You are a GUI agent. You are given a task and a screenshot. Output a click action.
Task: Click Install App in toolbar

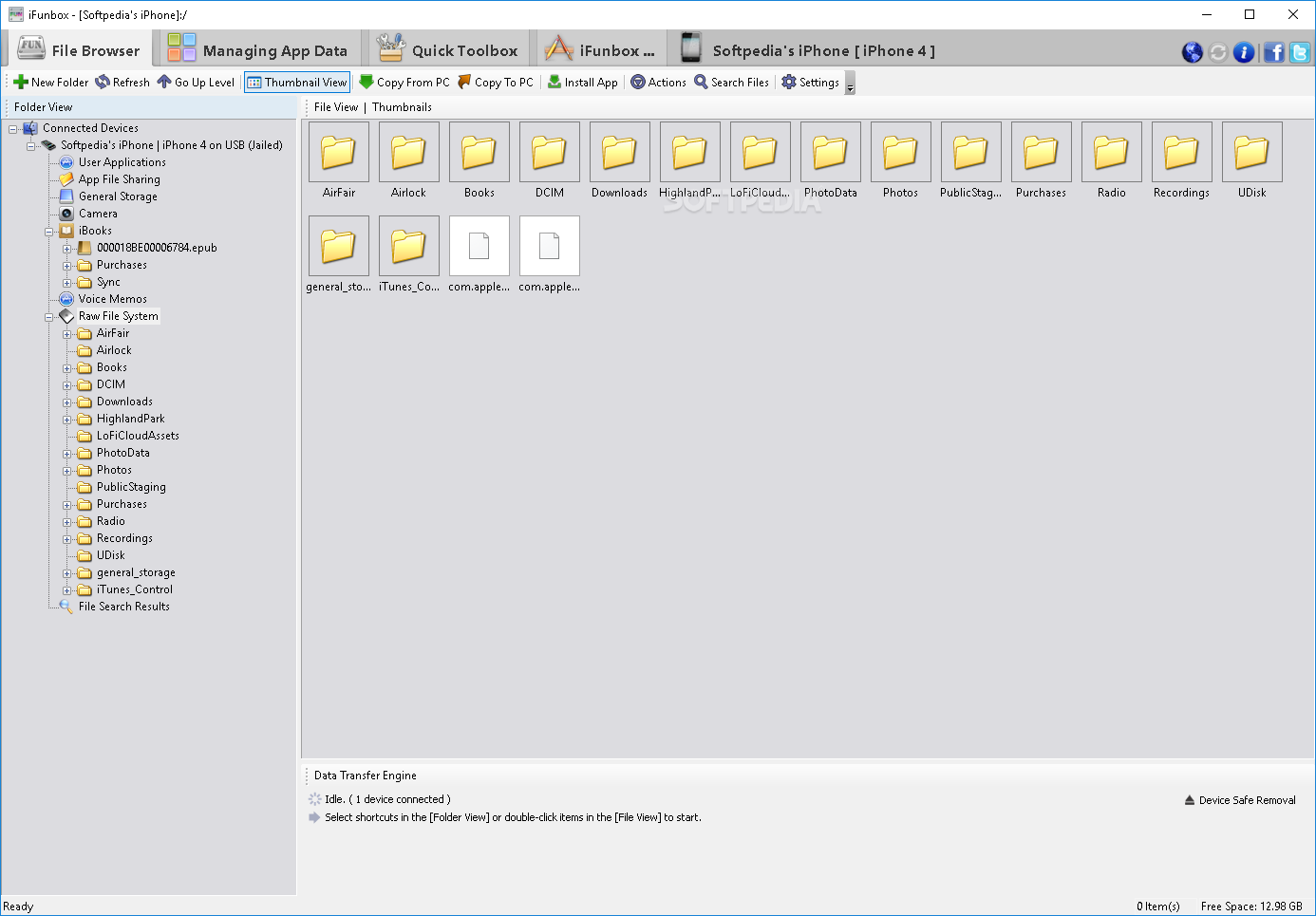point(583,83)
